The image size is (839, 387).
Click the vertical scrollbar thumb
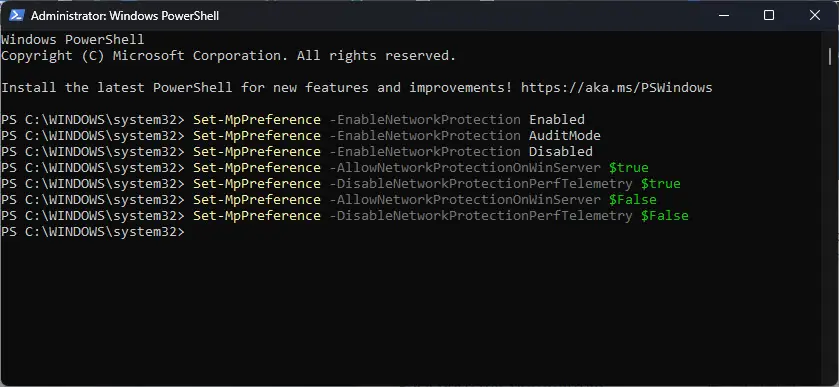[x=829, y=56]
